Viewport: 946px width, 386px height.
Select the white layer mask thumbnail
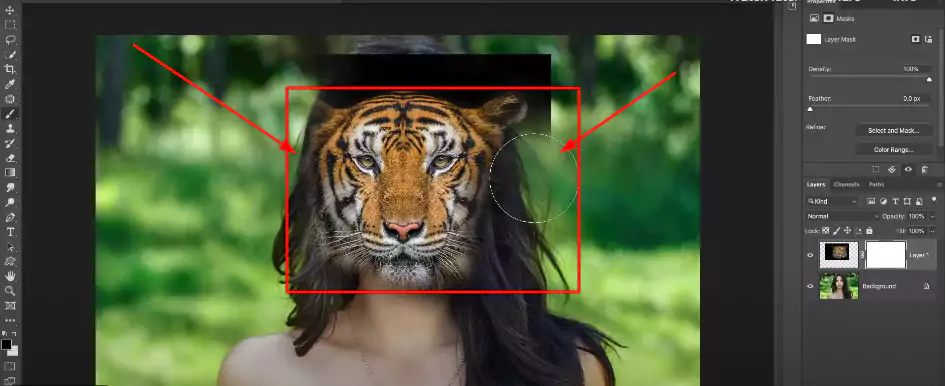tap(885, 255)
